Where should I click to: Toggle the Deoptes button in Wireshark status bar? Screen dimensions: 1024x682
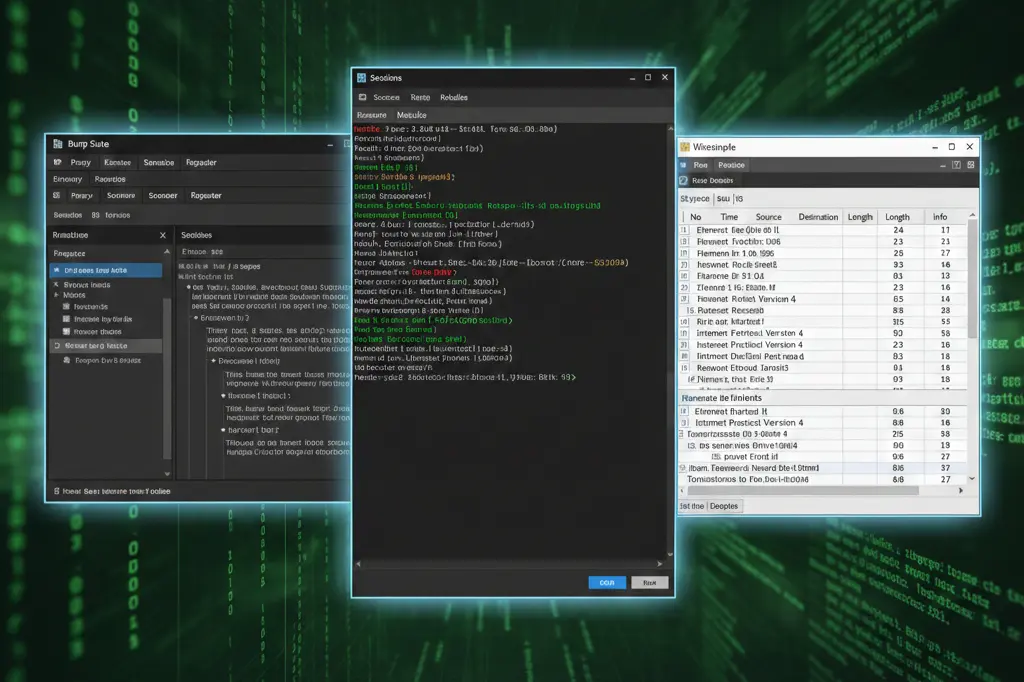pos(723,506)
